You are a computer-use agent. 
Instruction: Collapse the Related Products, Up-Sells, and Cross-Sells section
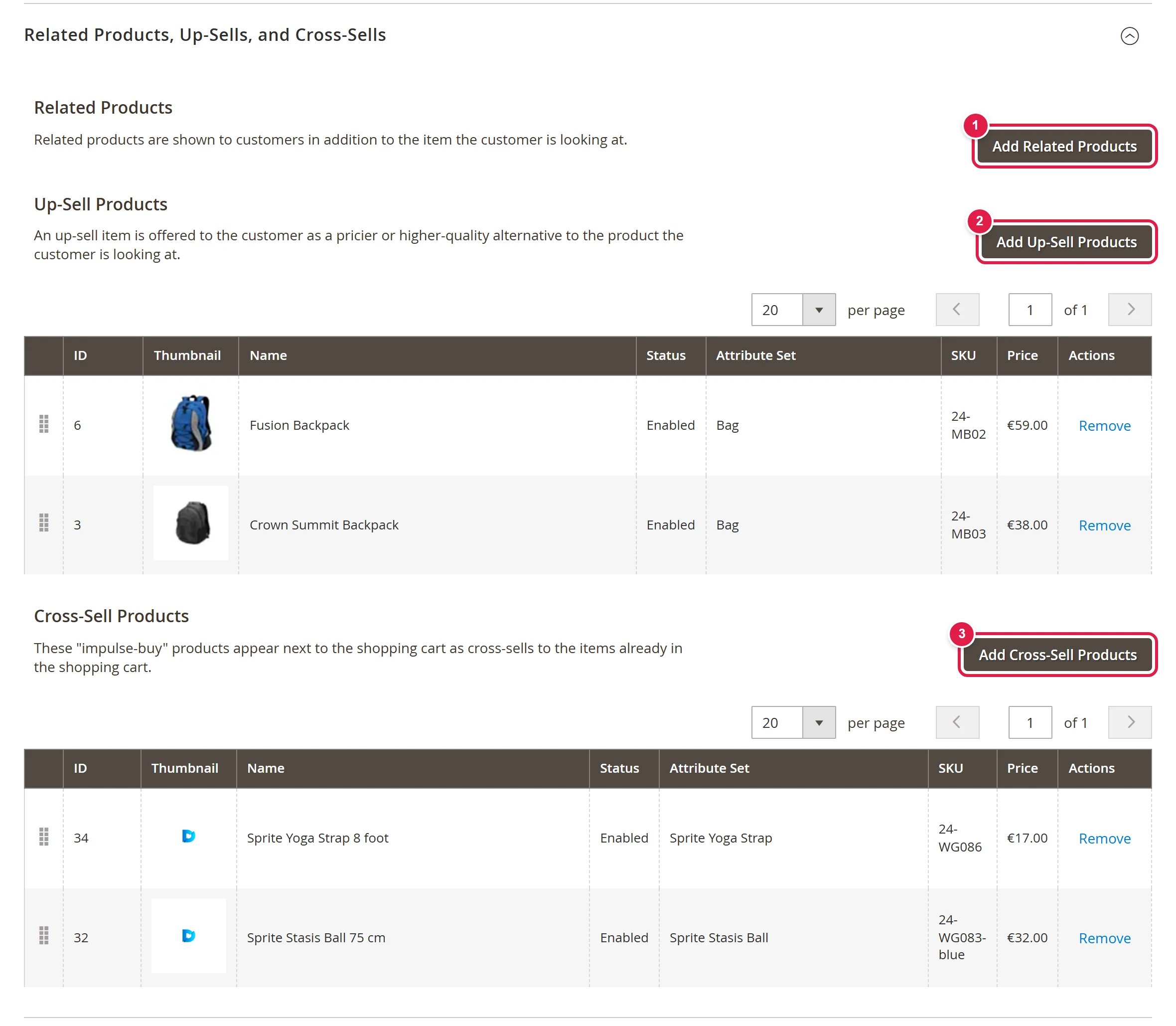pyautogui.click(x=1129, y=36)
